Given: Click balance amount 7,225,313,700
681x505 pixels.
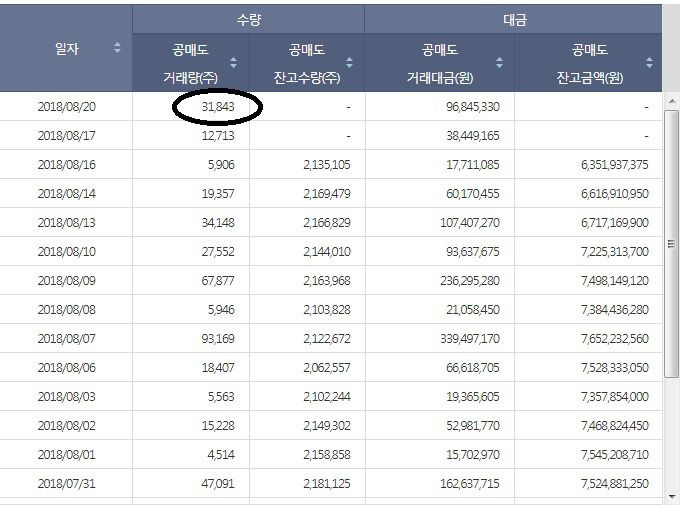Looking at the screenshot, I should [615, 252].
